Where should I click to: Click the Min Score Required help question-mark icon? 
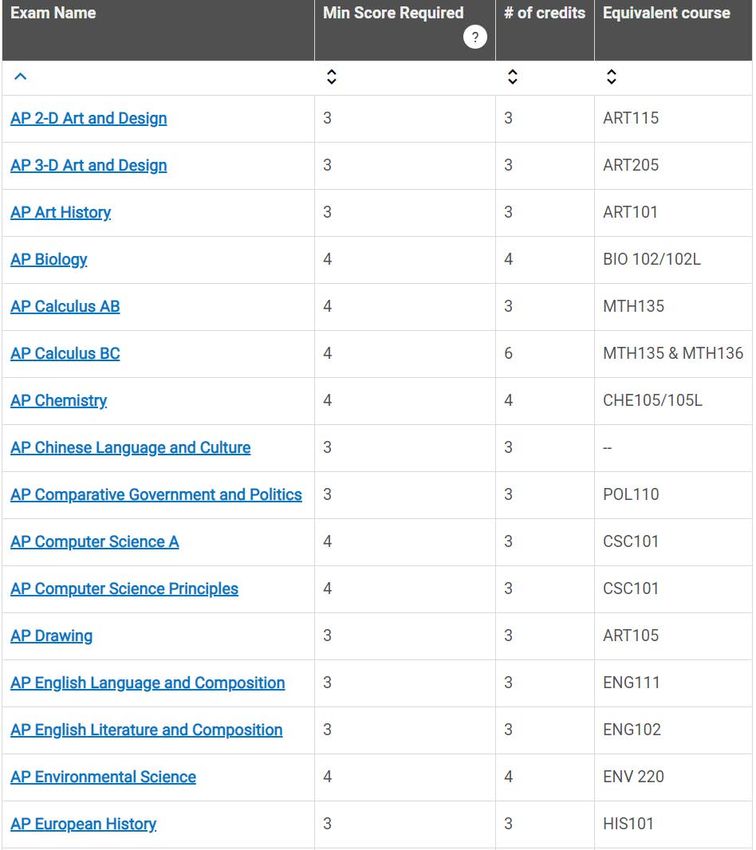[x=475, y=37]
